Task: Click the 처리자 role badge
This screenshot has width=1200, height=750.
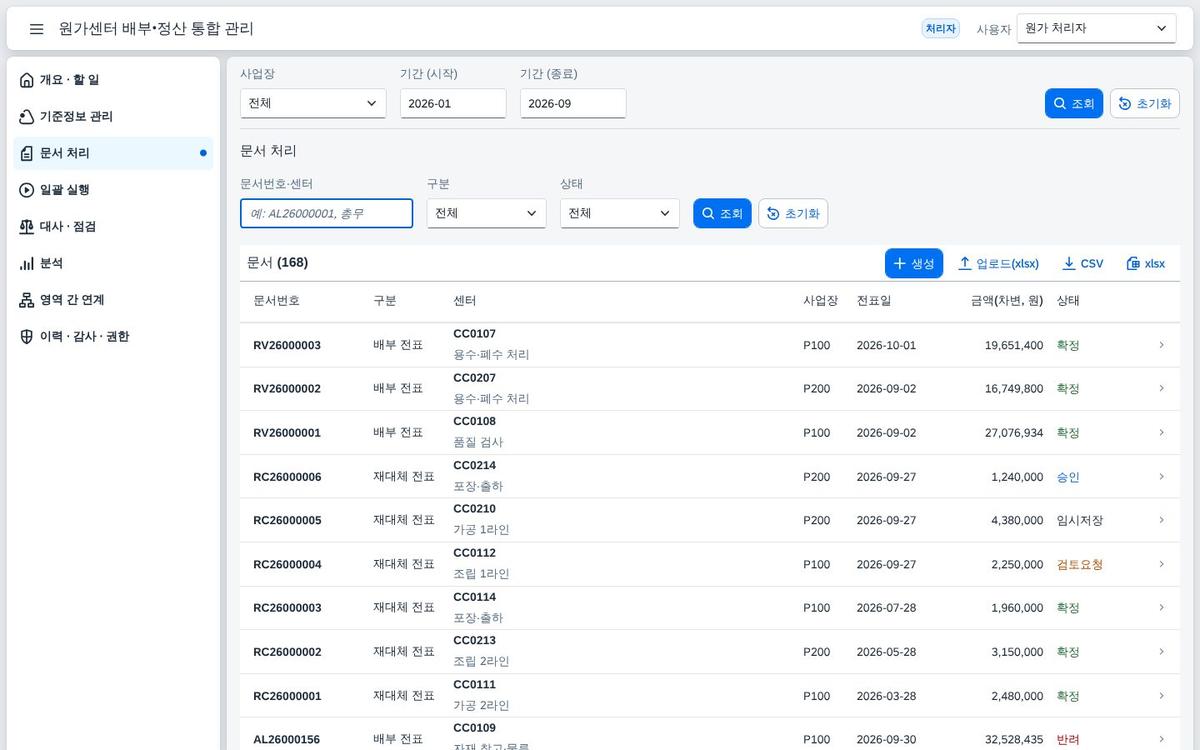Action: coord(941,29)
